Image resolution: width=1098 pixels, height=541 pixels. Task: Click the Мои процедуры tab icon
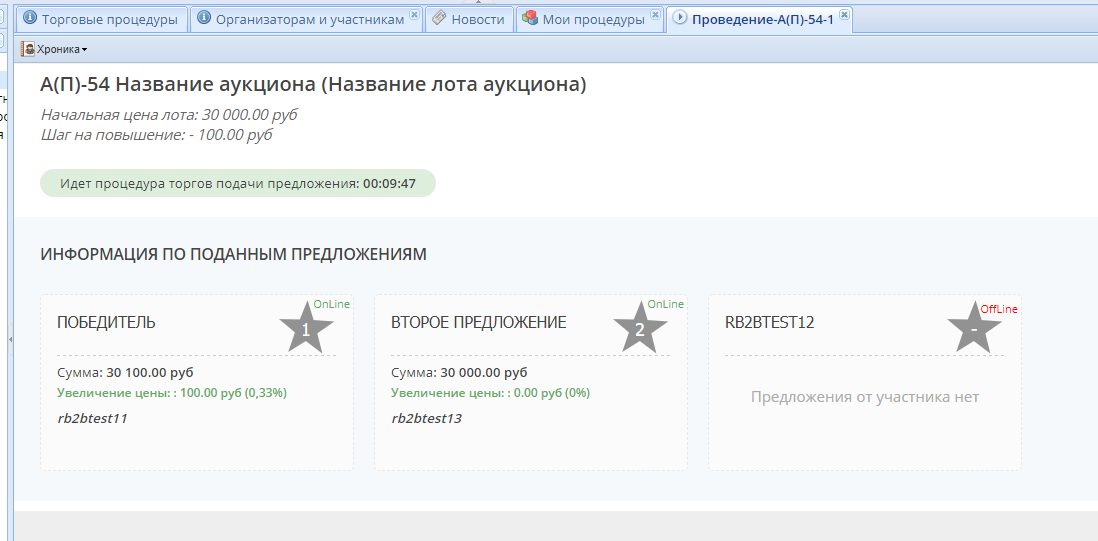pos(530,19)
